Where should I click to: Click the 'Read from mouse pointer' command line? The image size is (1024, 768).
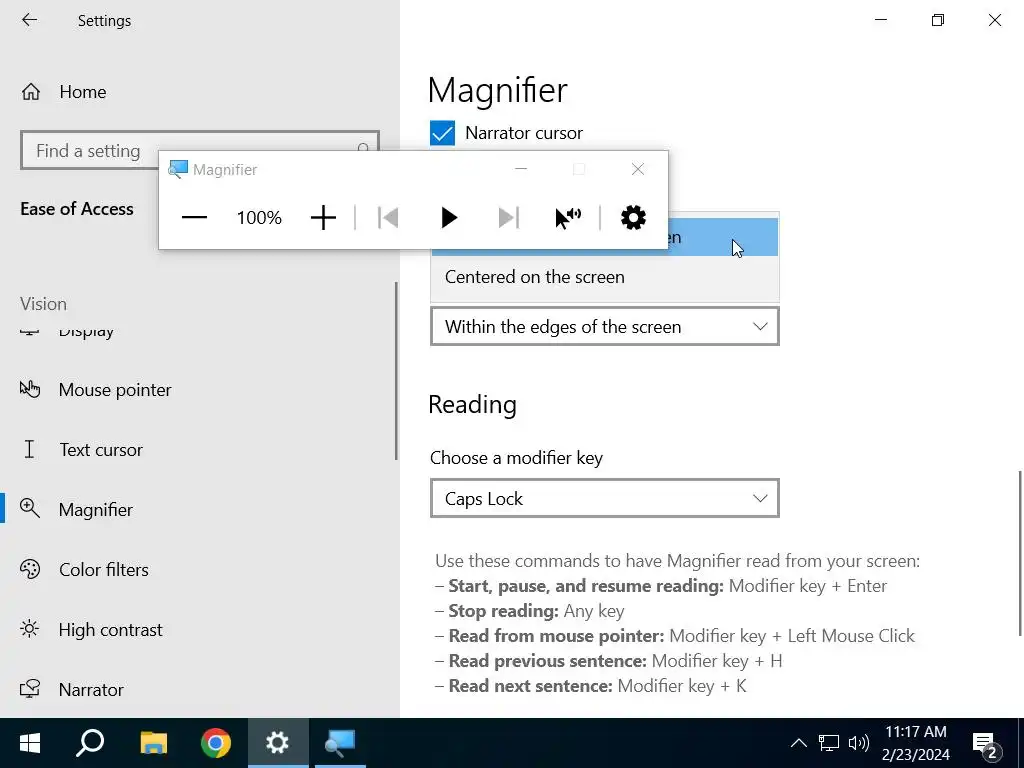coord(675,636)
